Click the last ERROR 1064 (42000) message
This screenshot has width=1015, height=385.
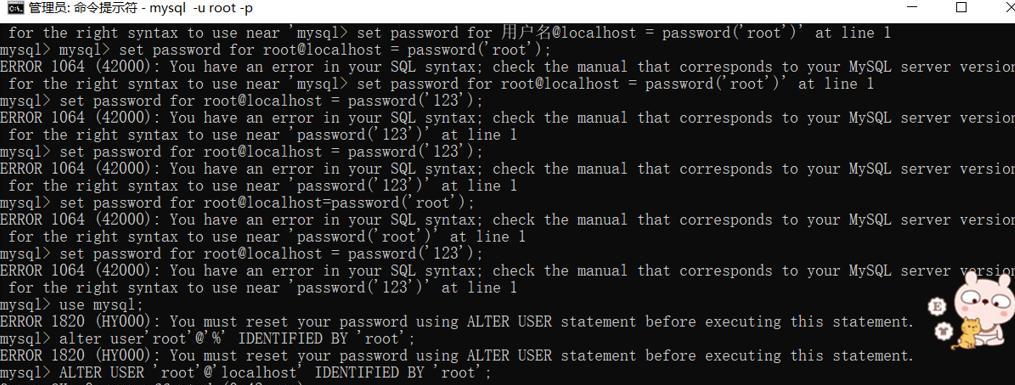coord(508,270)
